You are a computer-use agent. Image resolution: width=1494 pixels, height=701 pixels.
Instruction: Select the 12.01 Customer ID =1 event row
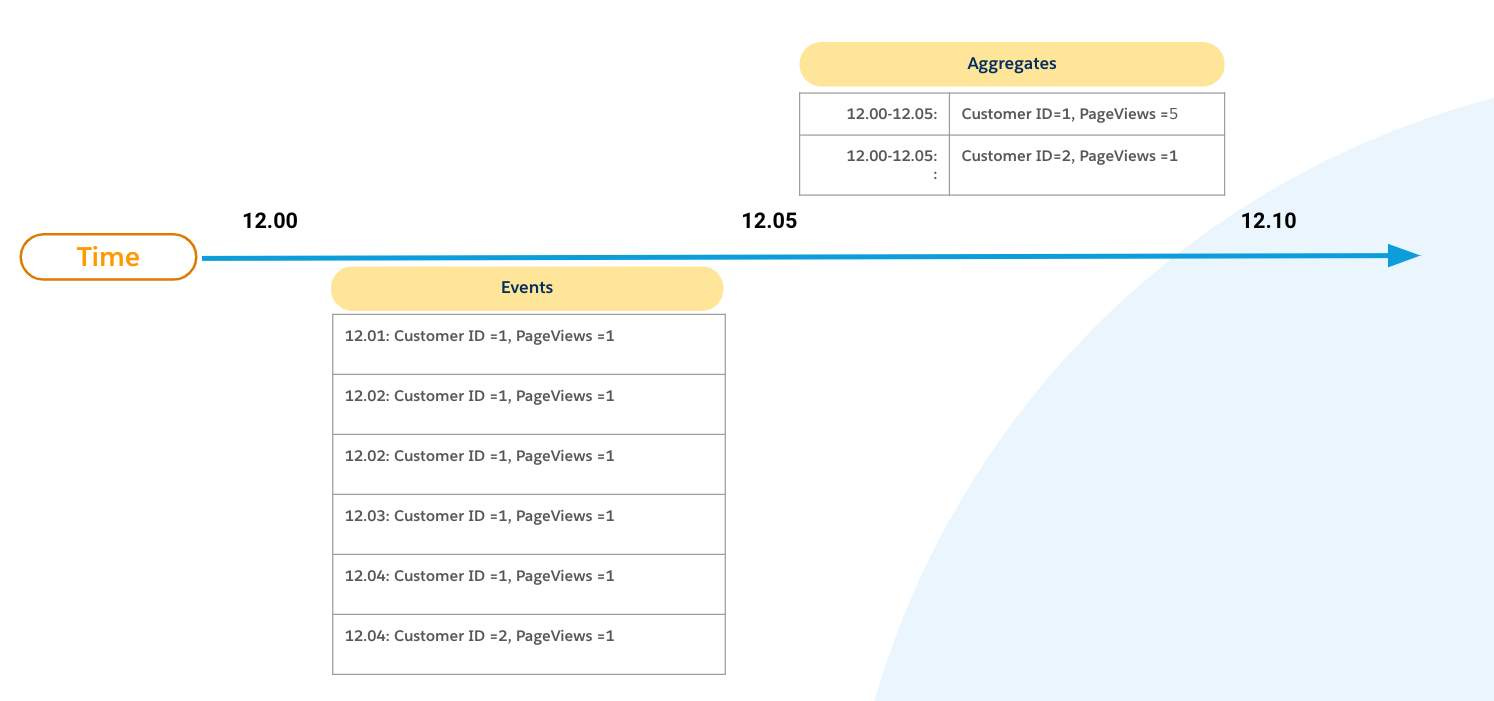point(529,345)
